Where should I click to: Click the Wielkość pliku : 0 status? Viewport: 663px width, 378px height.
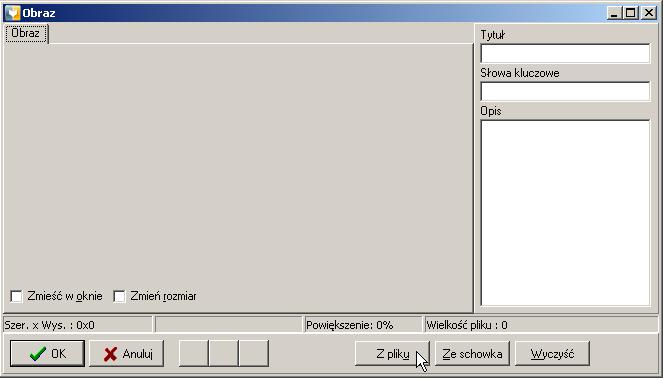click(541, 325)
